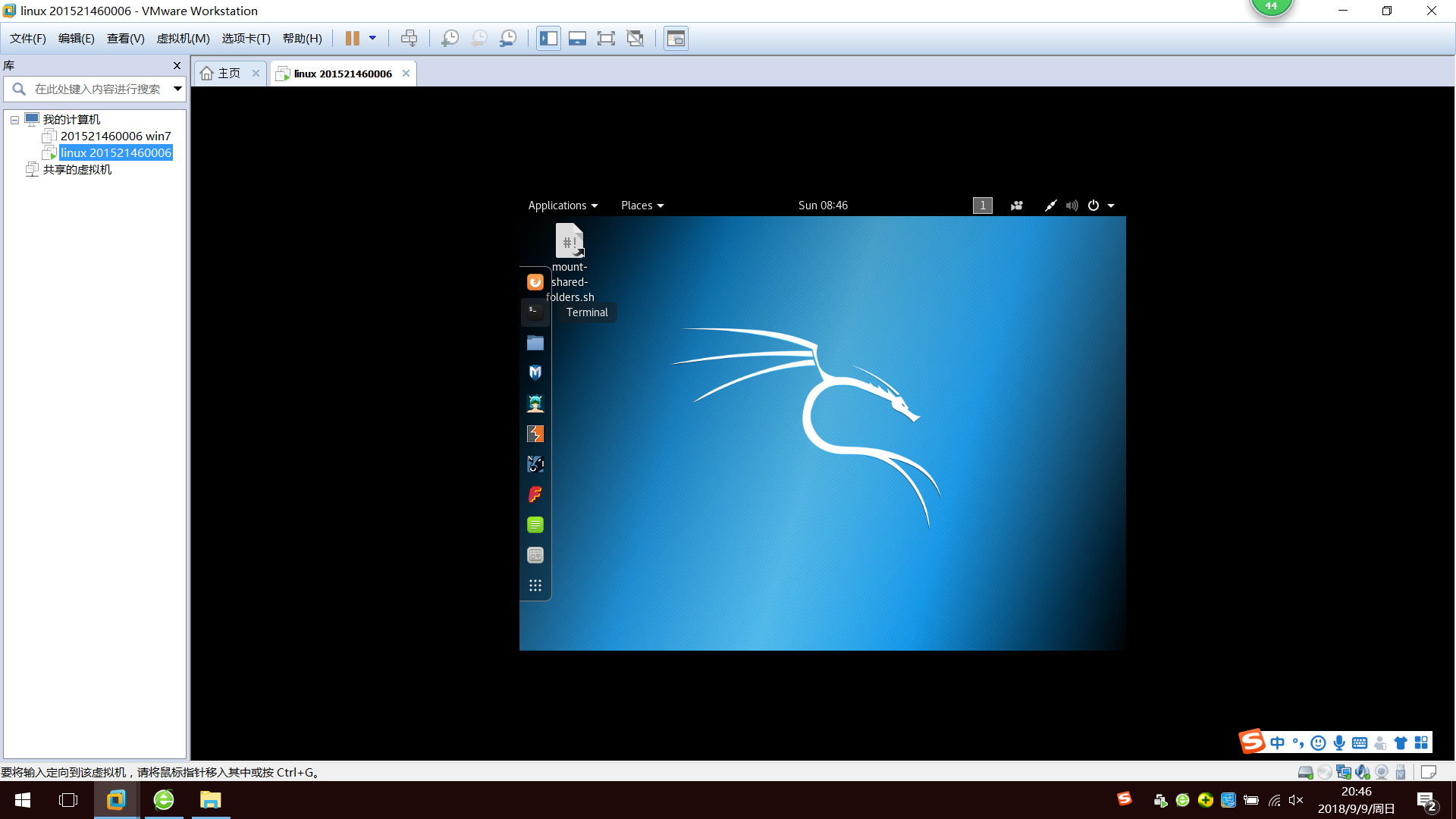
Task: Open mount-shared-folders.sh desktop file
Action: [x=570, y=241]
